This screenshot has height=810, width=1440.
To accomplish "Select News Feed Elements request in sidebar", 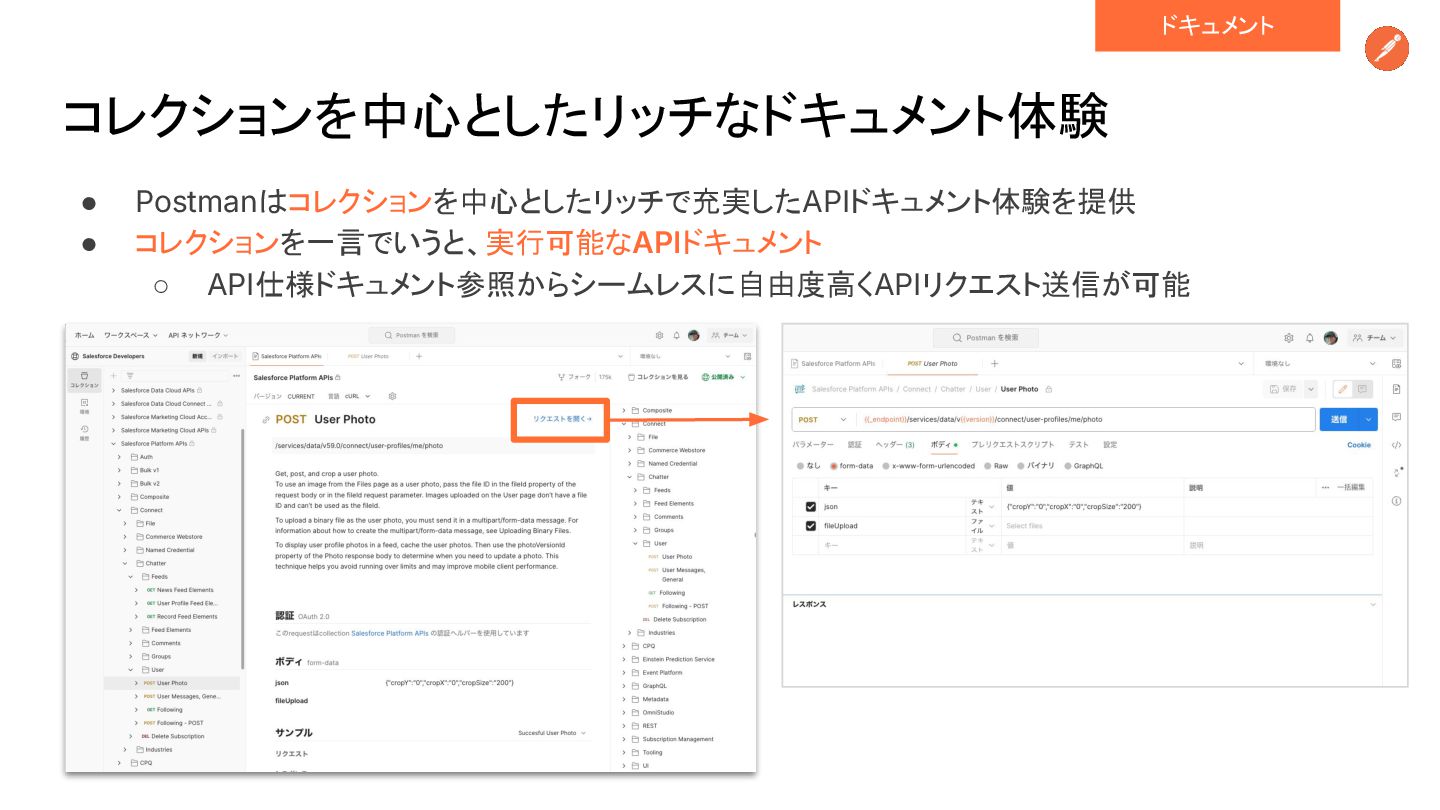I will pos(179,590).
